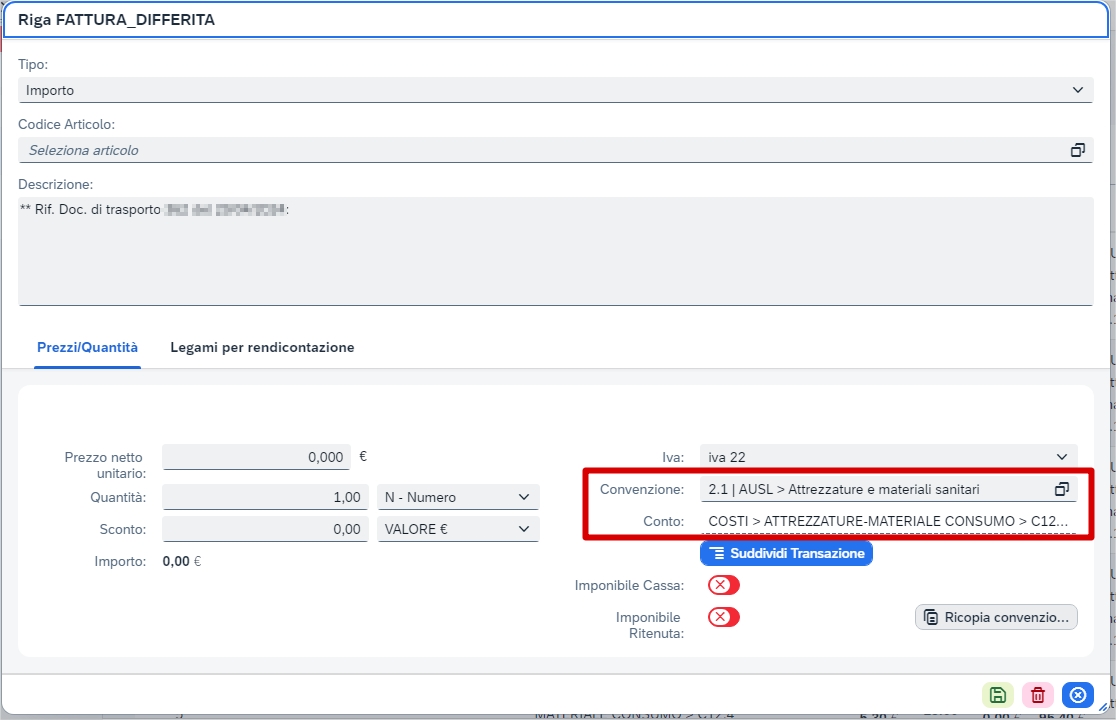Click the copy icon on Ricopia convenzio button
The image size is (1116, 720).
coord(931,617)
